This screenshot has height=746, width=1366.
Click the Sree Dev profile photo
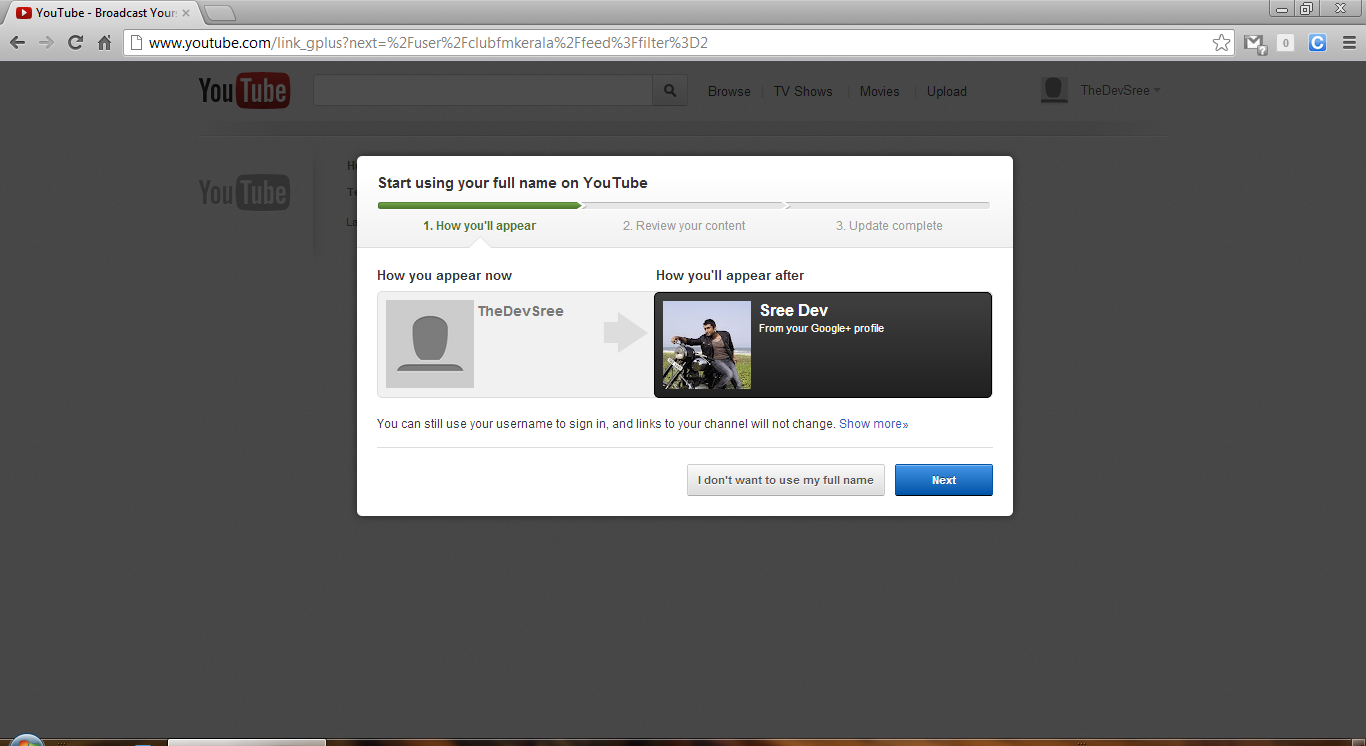tap(707, 345)
